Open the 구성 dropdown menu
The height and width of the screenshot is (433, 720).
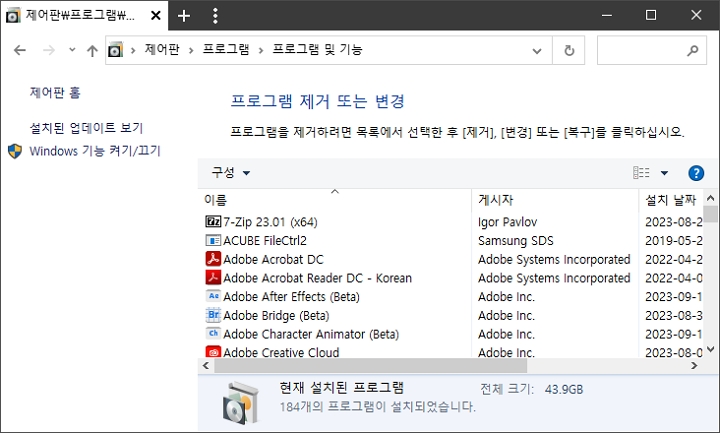coord(231,173)
